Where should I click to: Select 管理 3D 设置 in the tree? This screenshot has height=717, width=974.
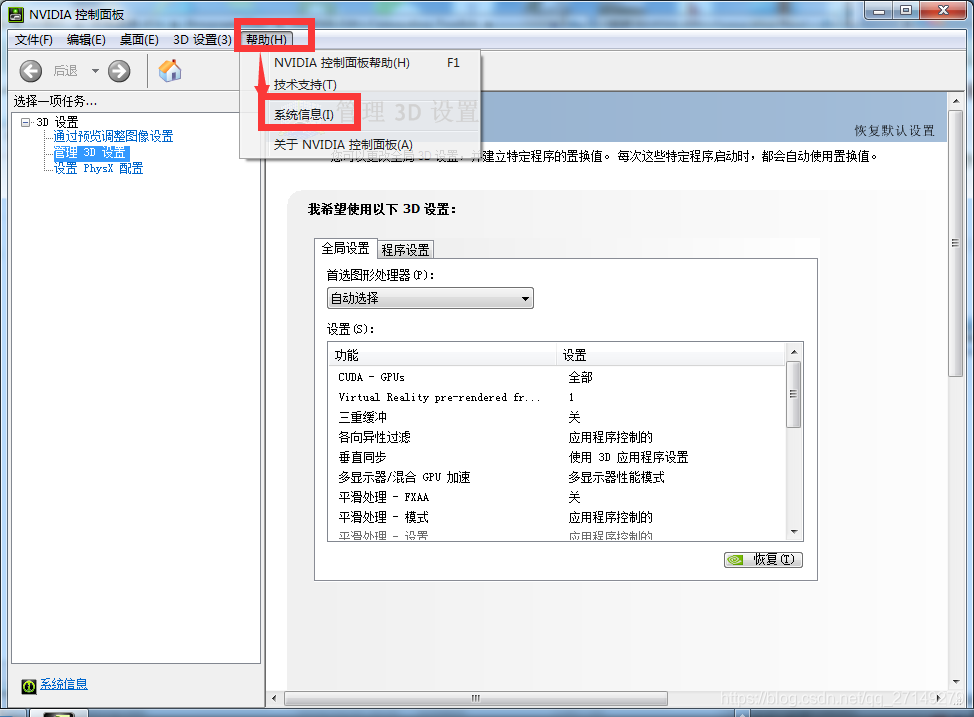click(91, 152)
